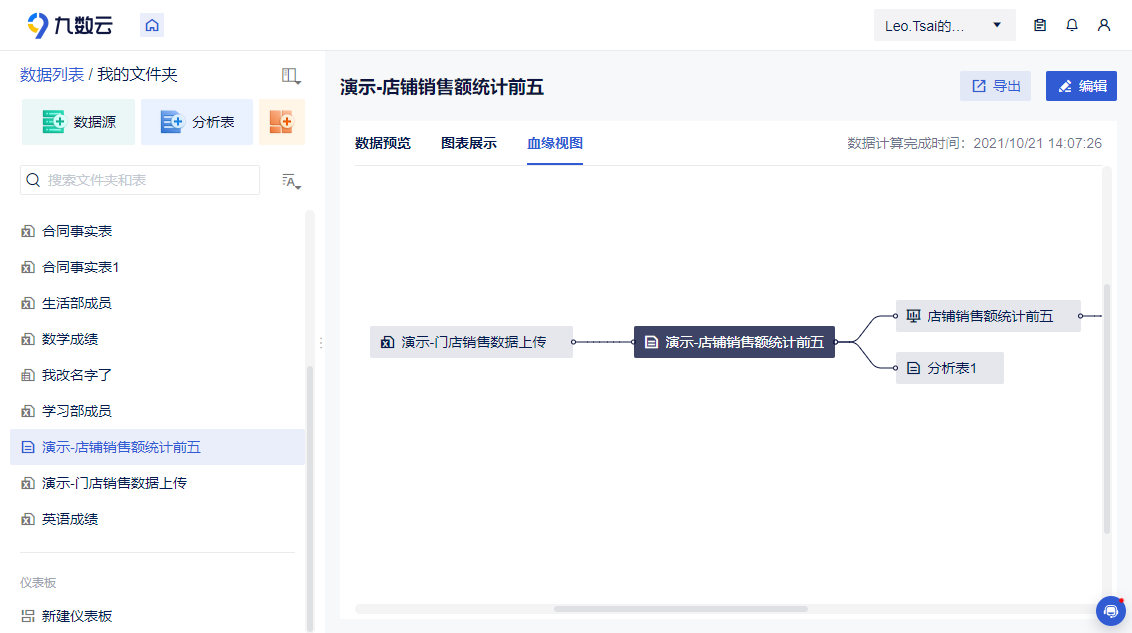
Task: Expand node connector right of 店铺销售额统计前五
Action: point(1081,316)
